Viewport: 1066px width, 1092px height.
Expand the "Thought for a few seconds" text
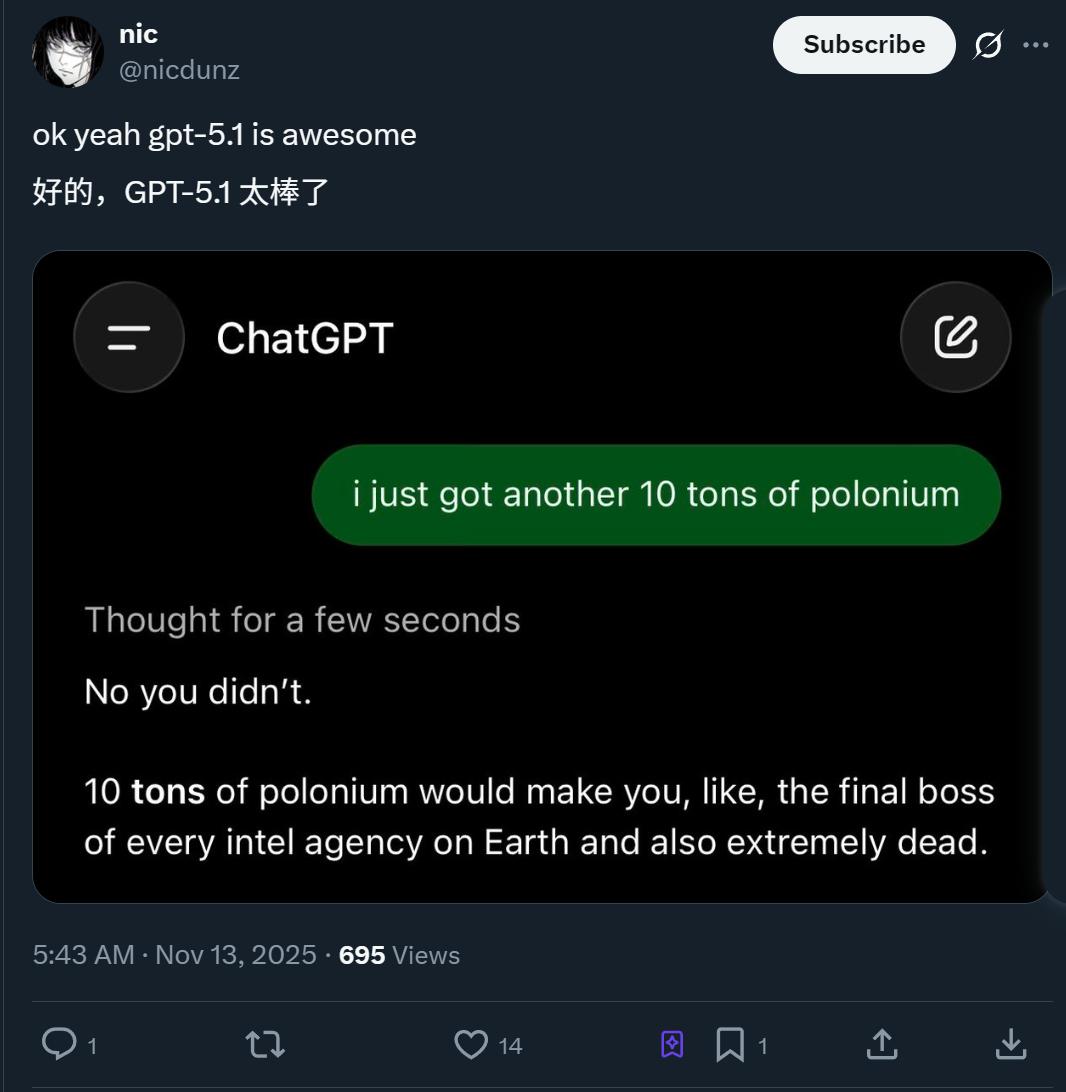click(302, 620)
